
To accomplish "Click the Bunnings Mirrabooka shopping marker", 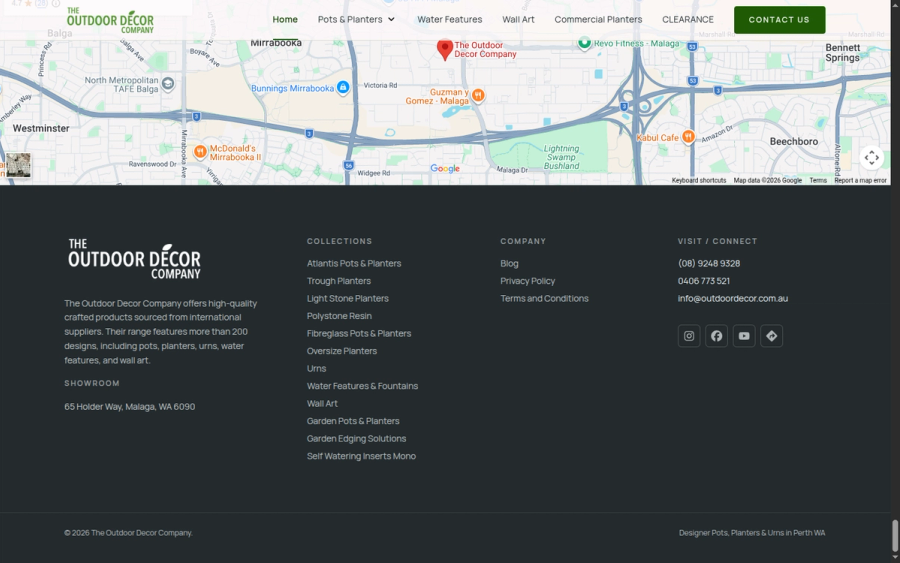I will coord(343,88).
